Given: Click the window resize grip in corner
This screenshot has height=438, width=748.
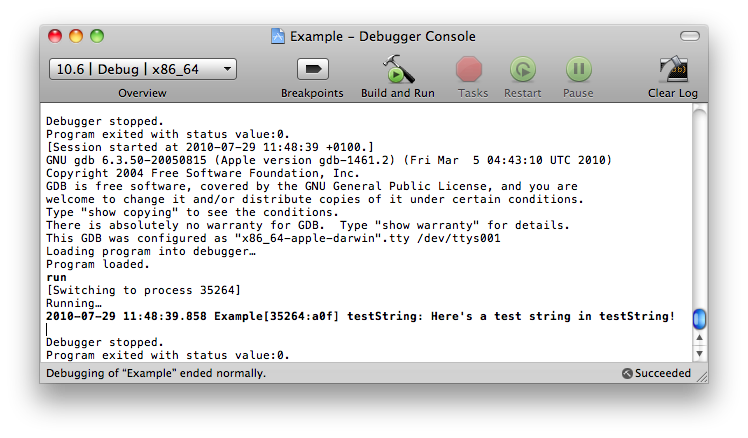Looking at the screenshot, I should tap(702, 377).
